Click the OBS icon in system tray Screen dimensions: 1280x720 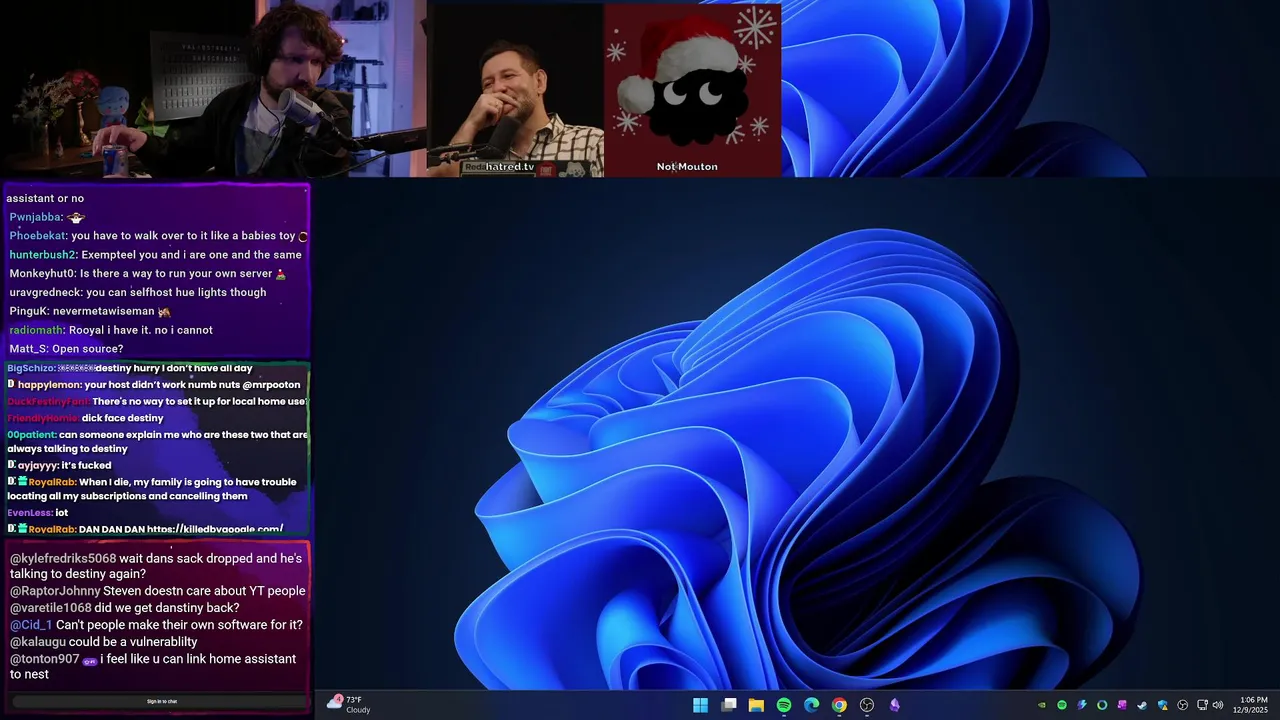(x=1182, y=705)
